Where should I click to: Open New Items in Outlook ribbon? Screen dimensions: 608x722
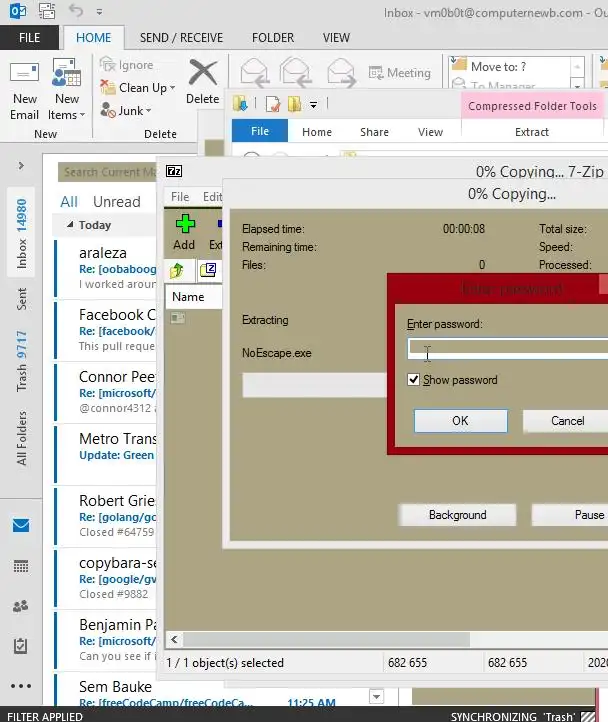tap(66, 88)
